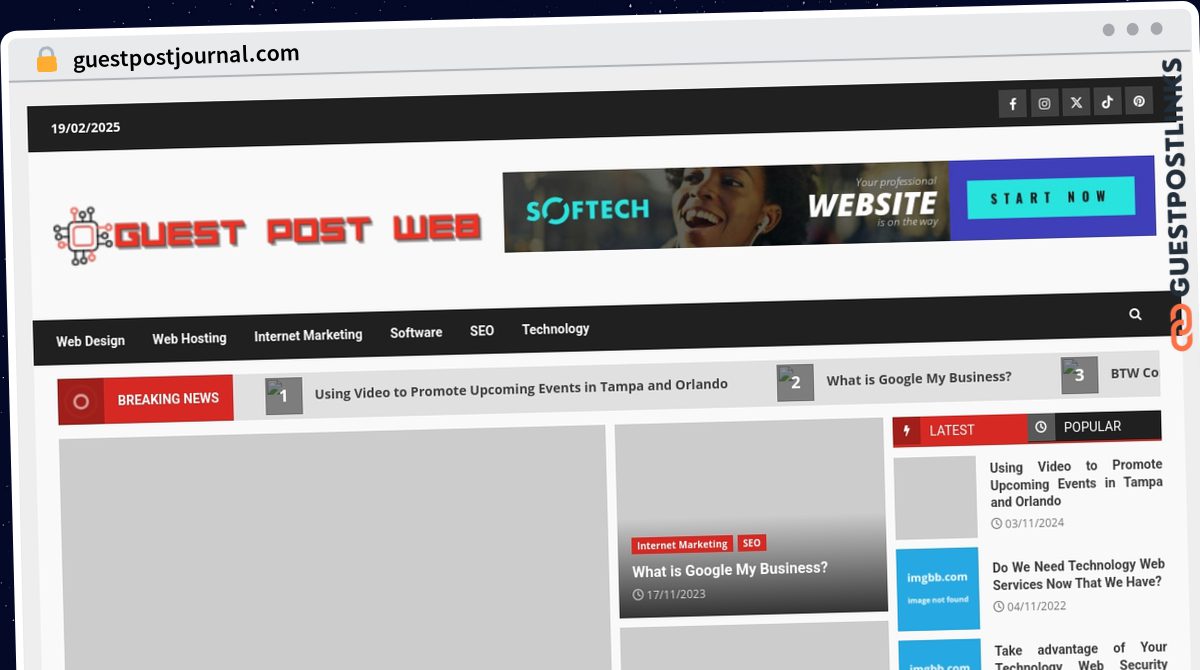Open the TikTok social icon
The width and height of the screenshot is (1200, 670).
pyautogui.click(x=1107, y=101)
